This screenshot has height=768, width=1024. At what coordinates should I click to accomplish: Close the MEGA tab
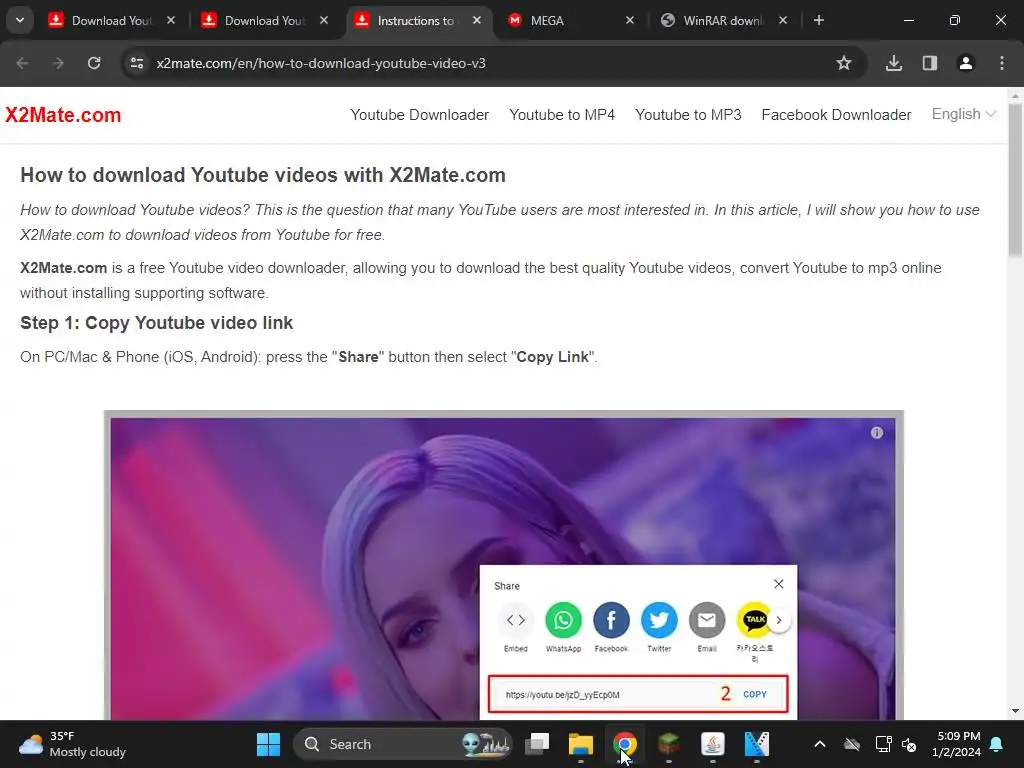tap(630, 20)
